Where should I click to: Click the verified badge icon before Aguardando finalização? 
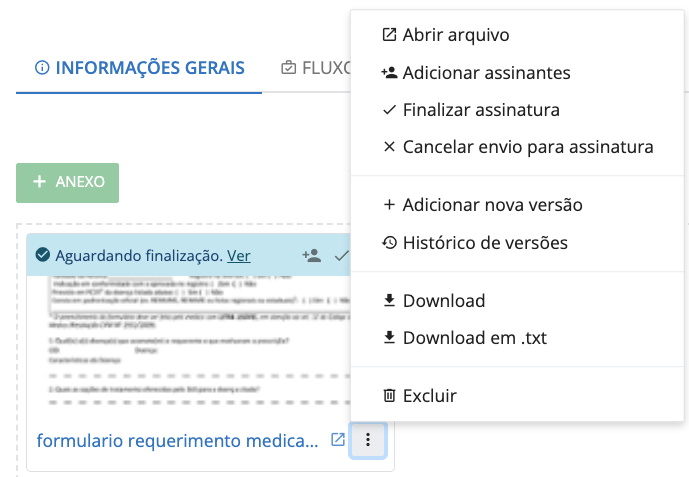point(43,256)
